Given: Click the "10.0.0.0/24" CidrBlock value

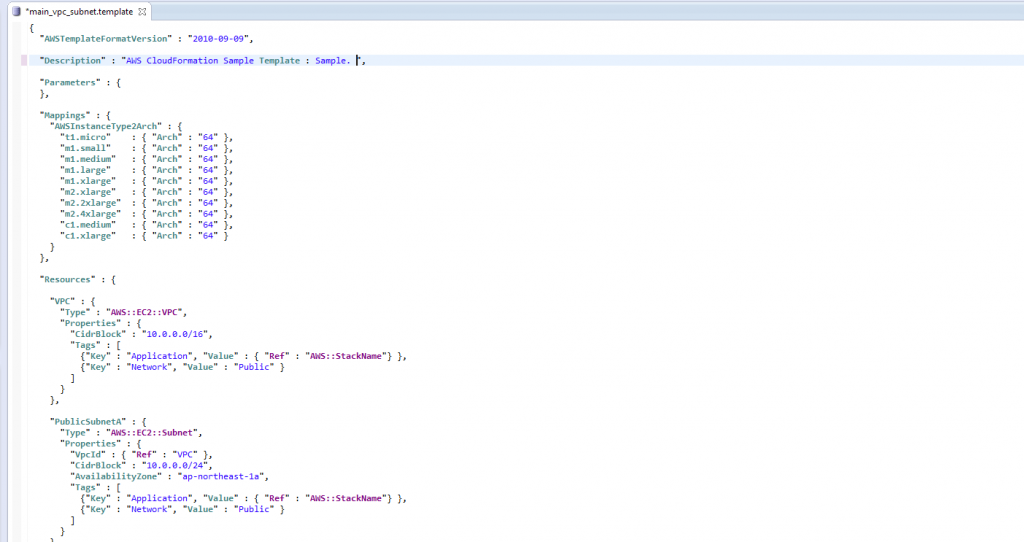Looking at the screenshot, I should point(174,466).
